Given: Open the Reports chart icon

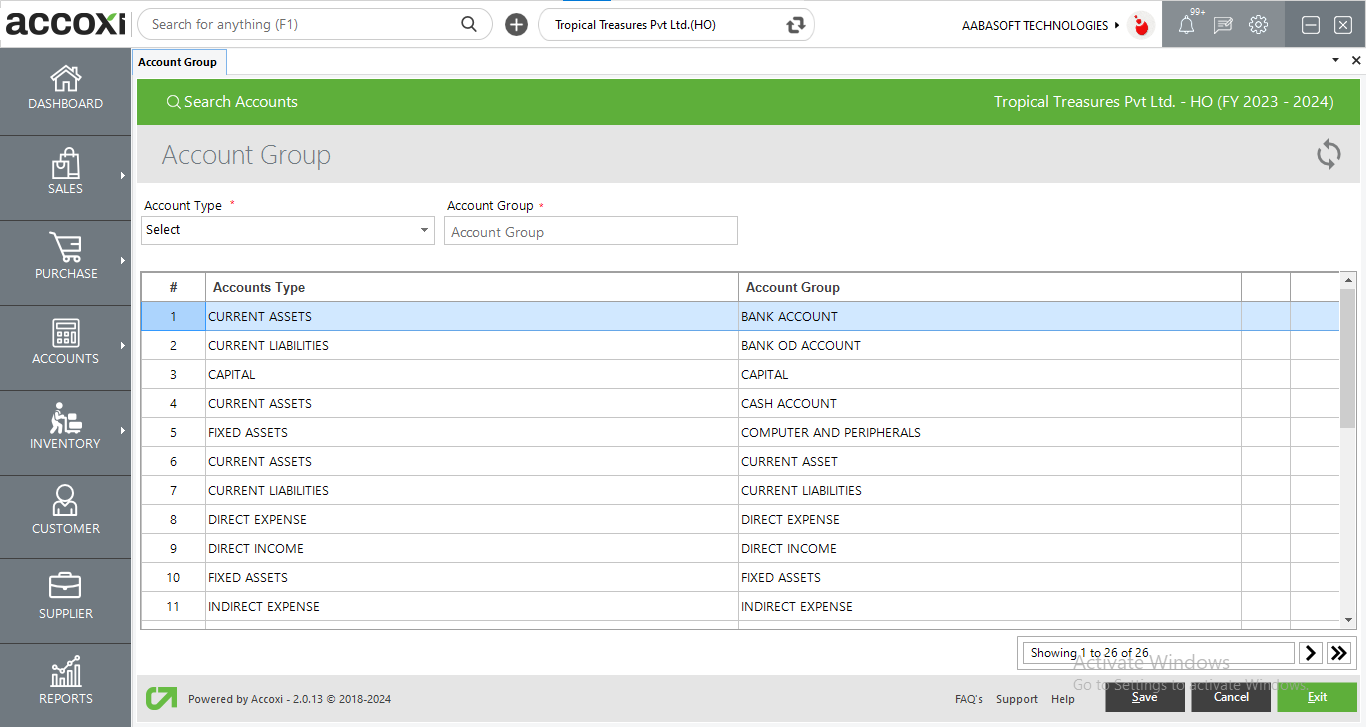Looking at the screenshot, I should (65, 672).
